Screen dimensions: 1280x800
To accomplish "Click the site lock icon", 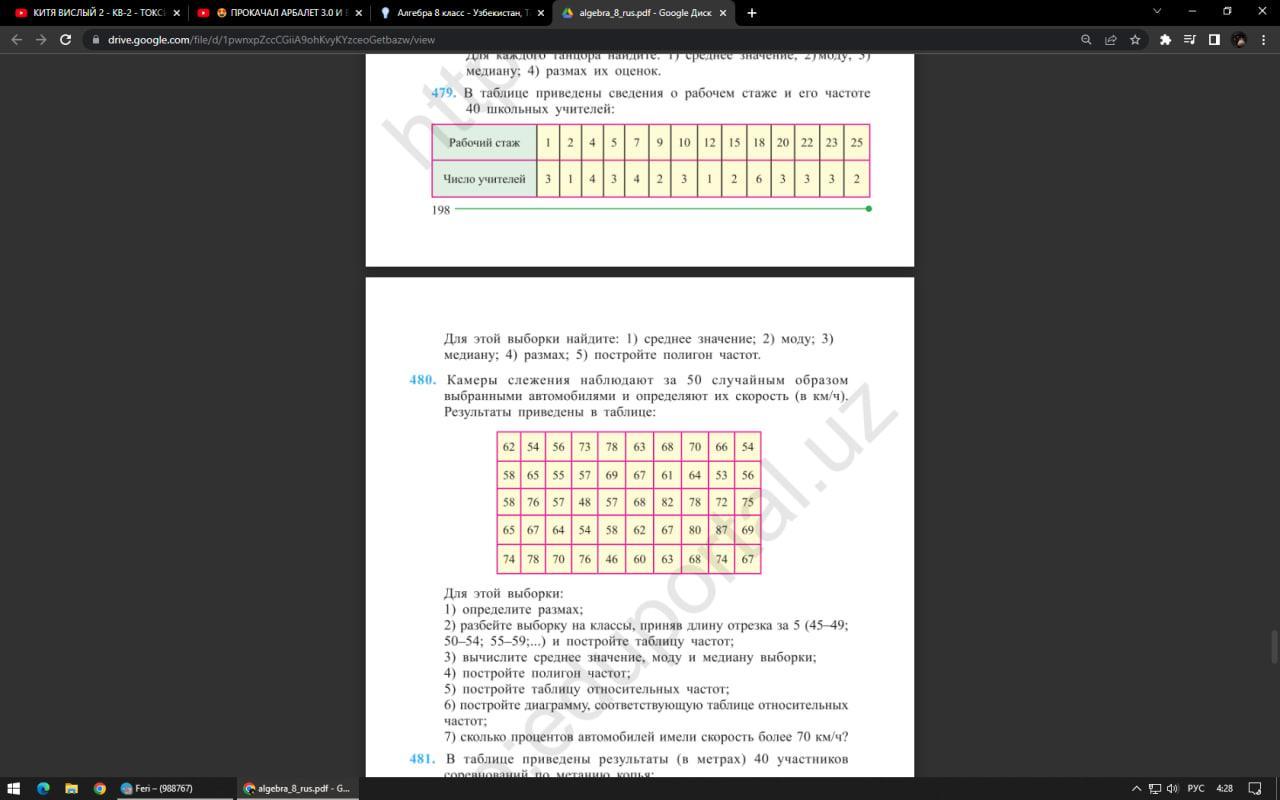I will click(x=96, y=40).
